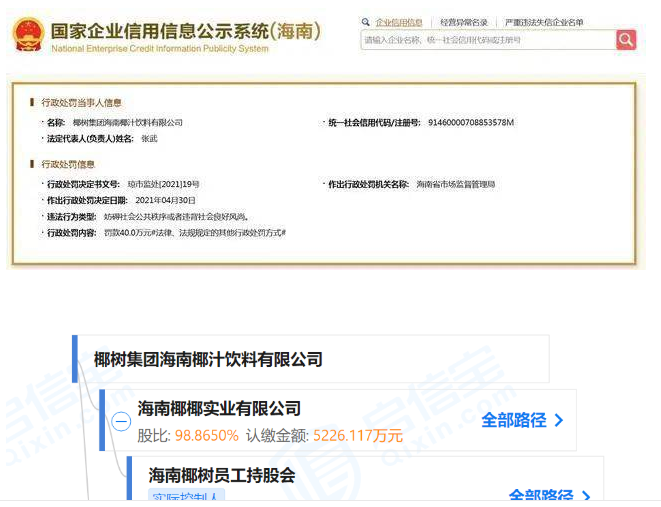The image size is (661, 507).
Task: Open 全部路径 for 海南椰椰实业有限公司
Action: pyautogui.click(x=514, y=420)
